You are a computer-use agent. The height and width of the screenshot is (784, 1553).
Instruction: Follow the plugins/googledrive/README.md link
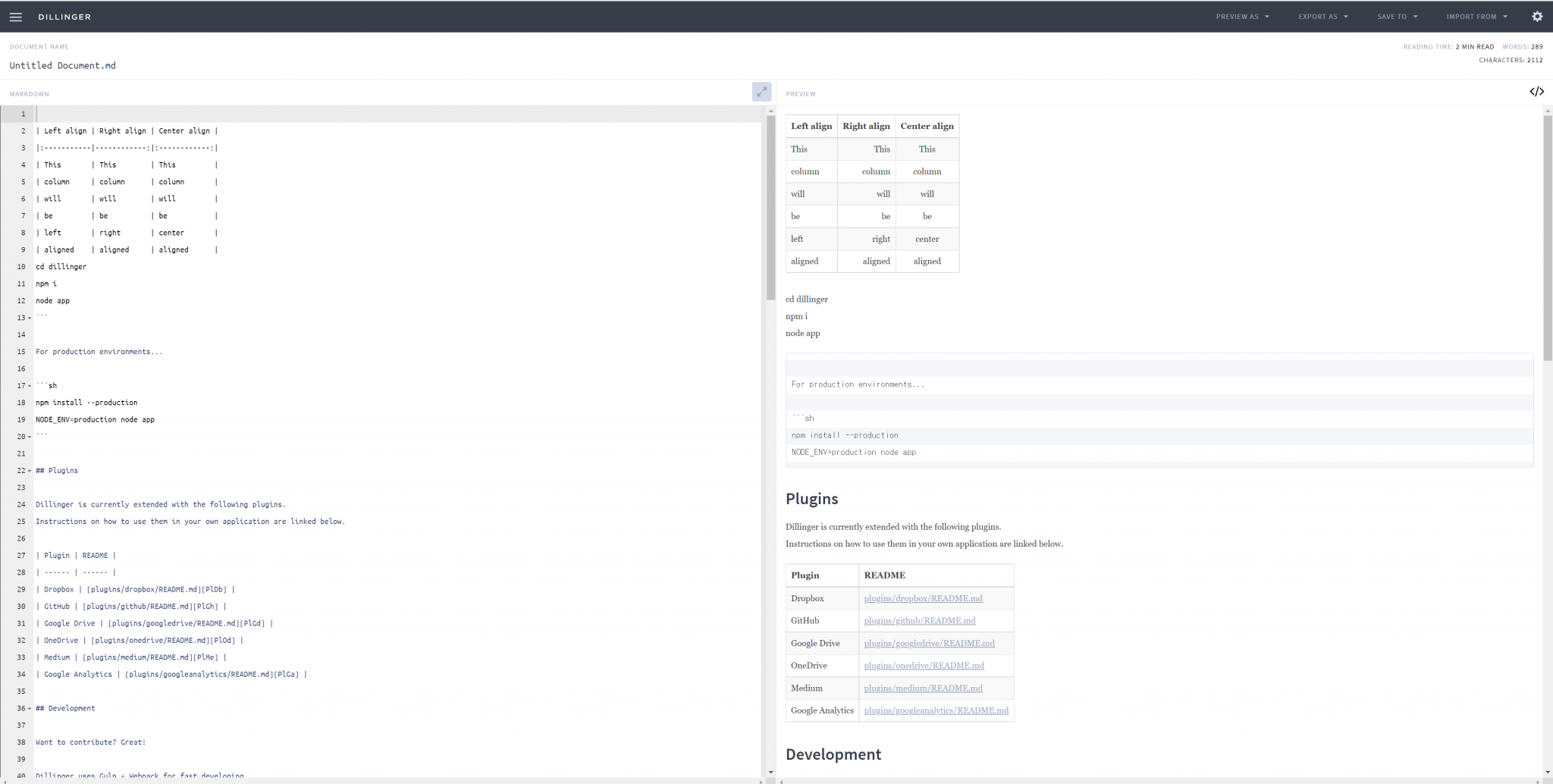pos(929,643)
